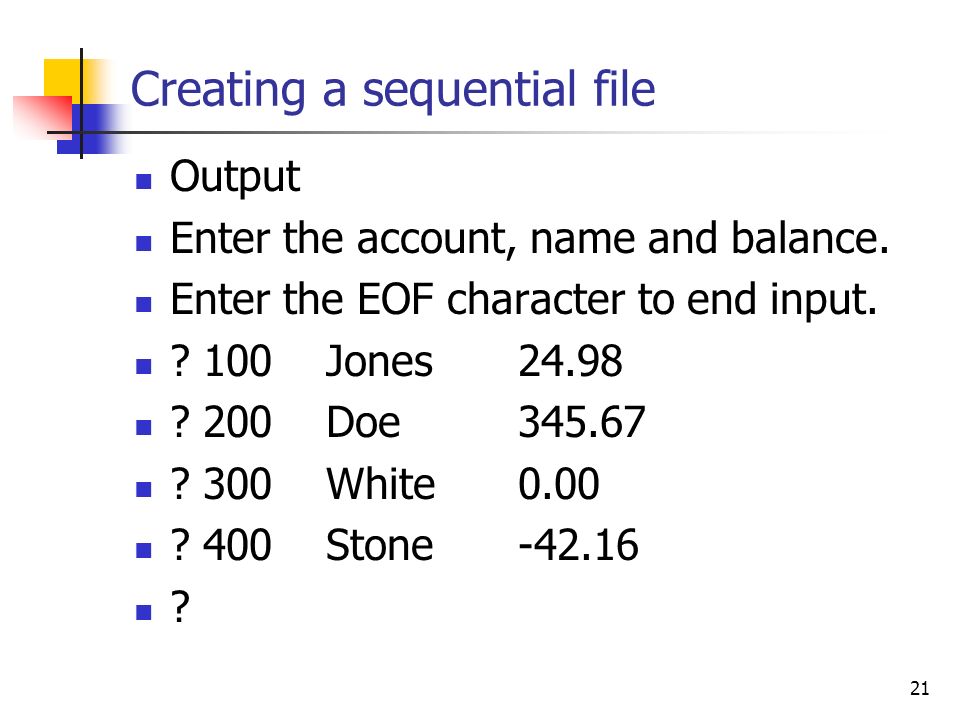Viewport: 960px width, 720px height.
Task: Click the bullet next to '? 400' row
Action: tap(143, 550)
